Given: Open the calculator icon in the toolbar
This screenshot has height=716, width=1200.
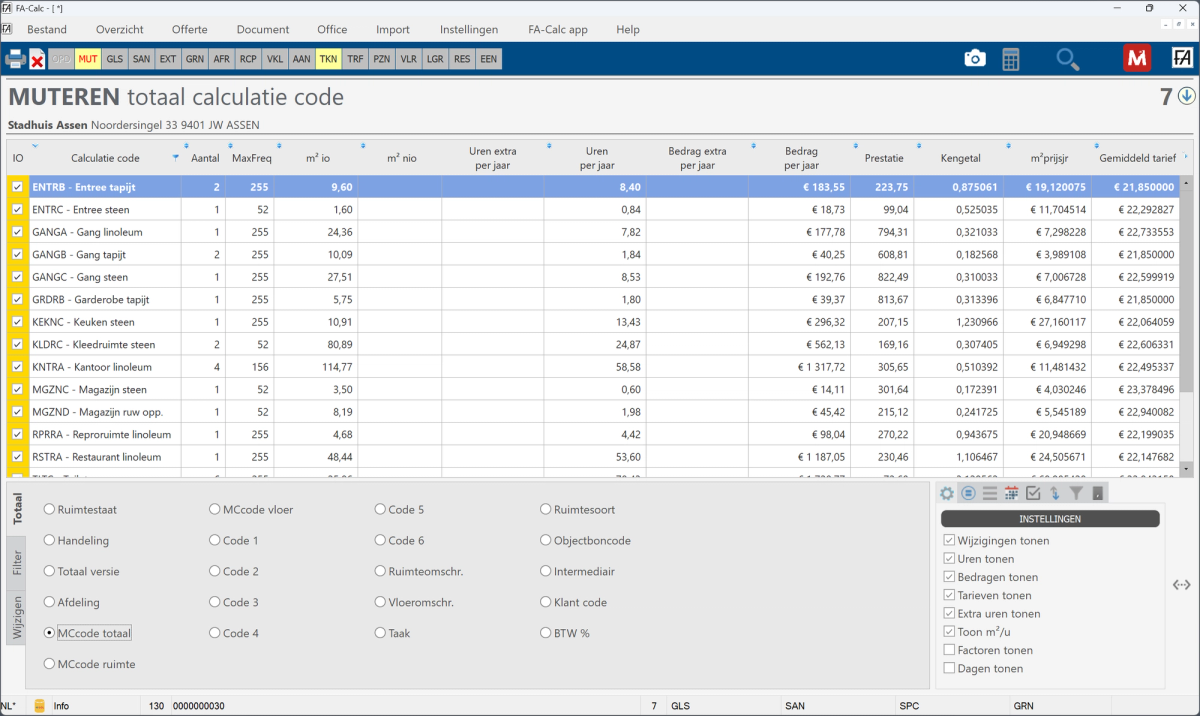Looking at the screenshot, I should [x=1011, y=59].
